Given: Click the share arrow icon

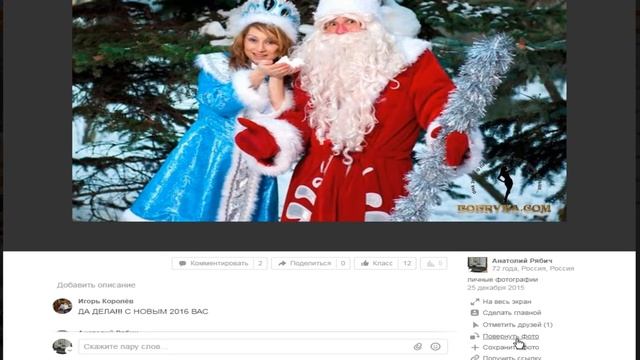Looking at the screenshot, I should pos(282,263).
